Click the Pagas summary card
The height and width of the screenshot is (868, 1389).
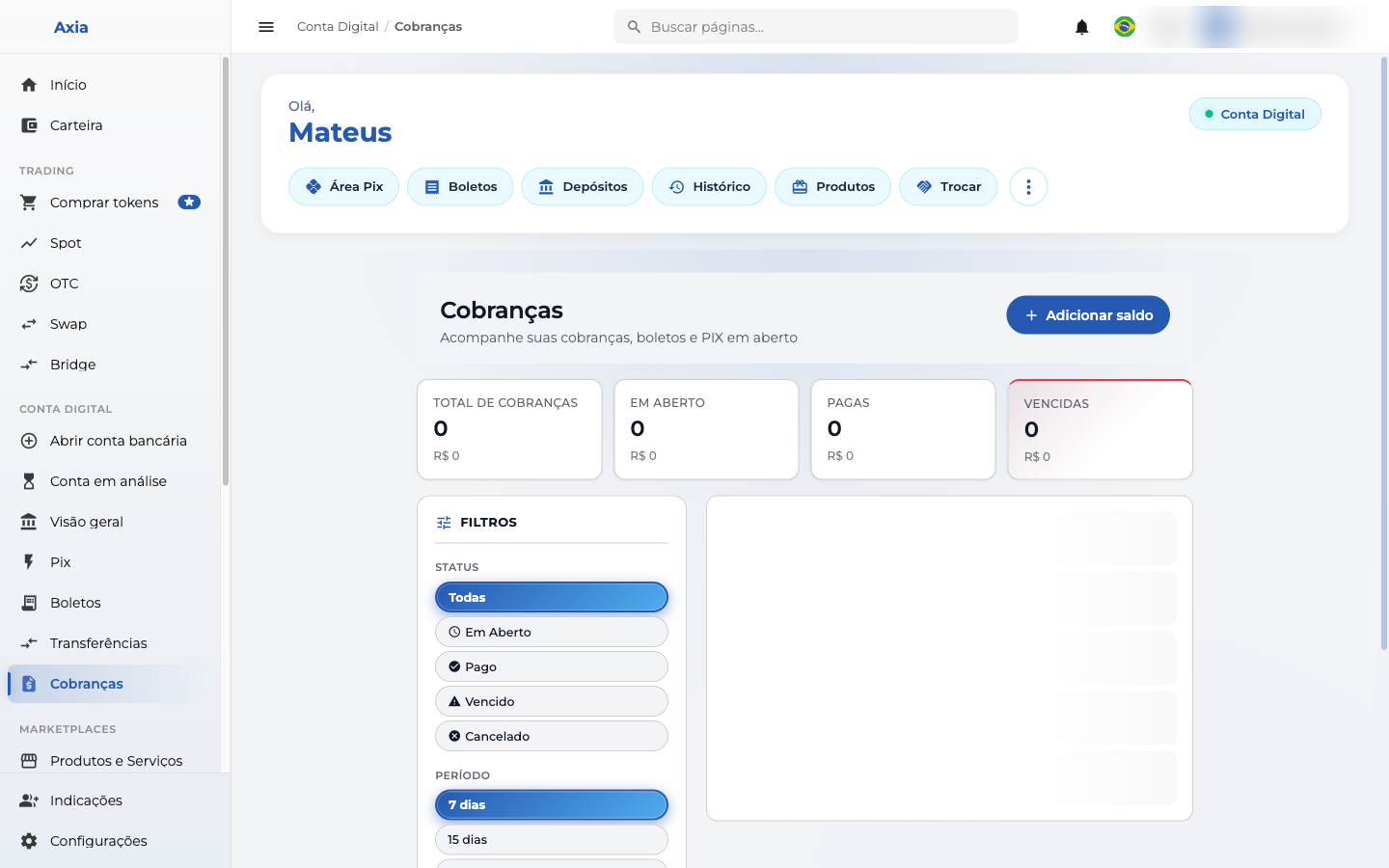tap(903, 429)
